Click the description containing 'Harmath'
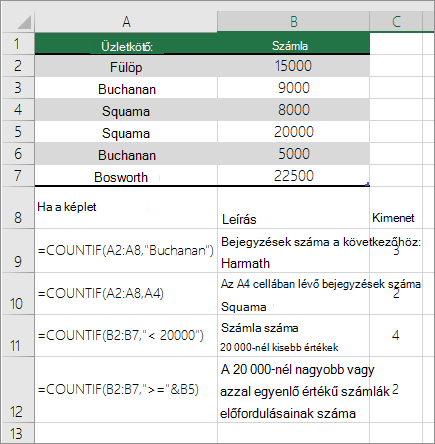 click(x=293, y=251)
